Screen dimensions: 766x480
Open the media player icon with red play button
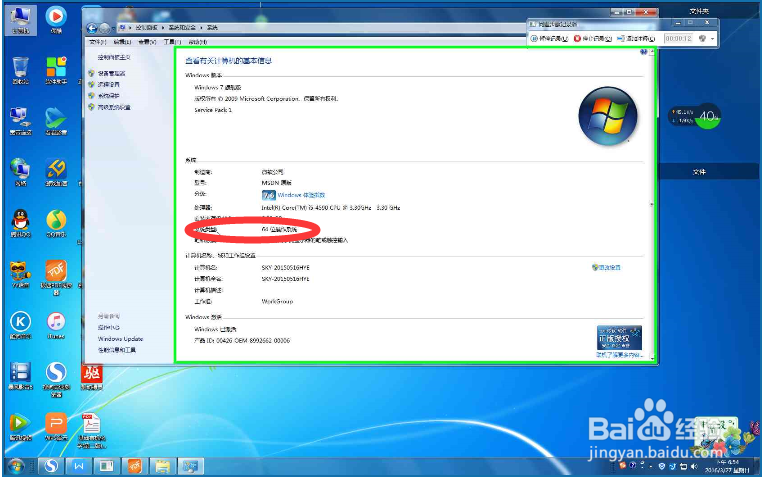56,20
